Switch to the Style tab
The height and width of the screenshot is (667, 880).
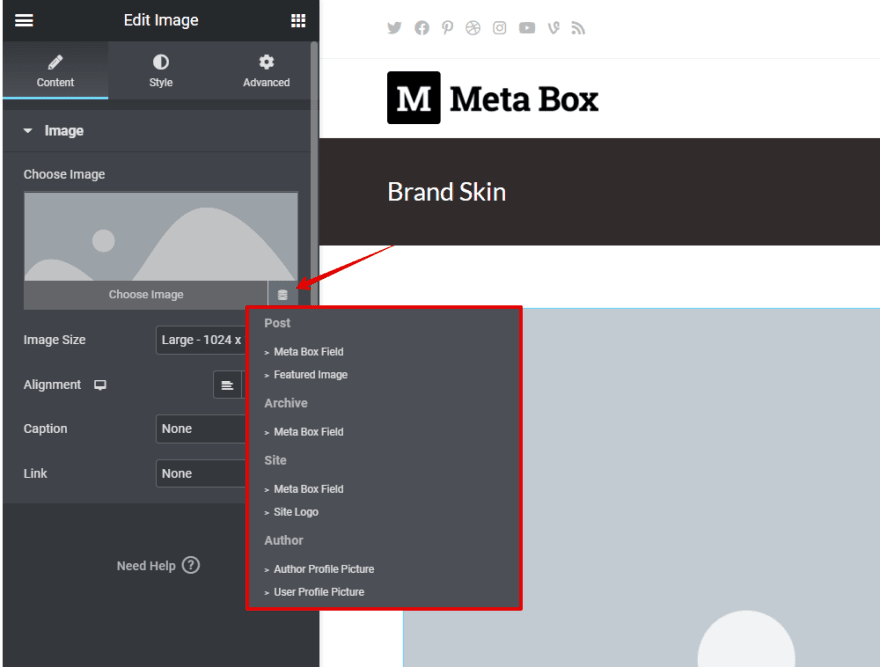click(x=161, y=71)
